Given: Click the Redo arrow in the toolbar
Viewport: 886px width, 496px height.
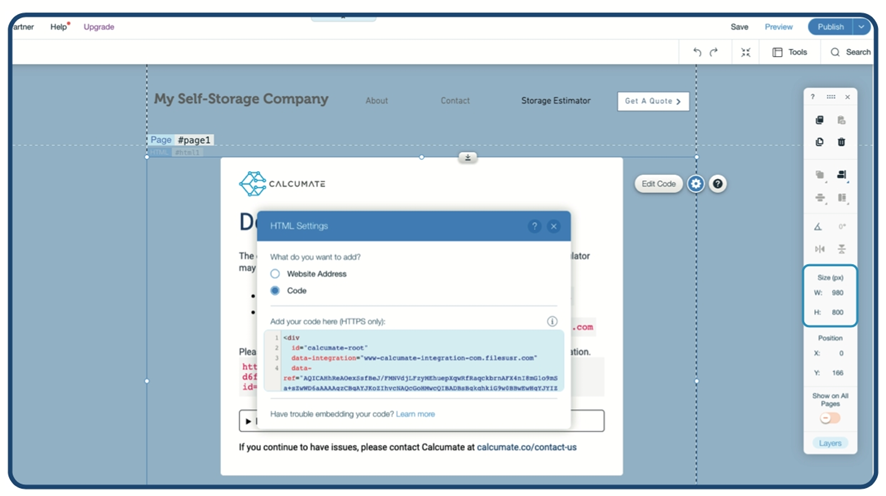Looking at the screenshot, I should tap(714, 52).
